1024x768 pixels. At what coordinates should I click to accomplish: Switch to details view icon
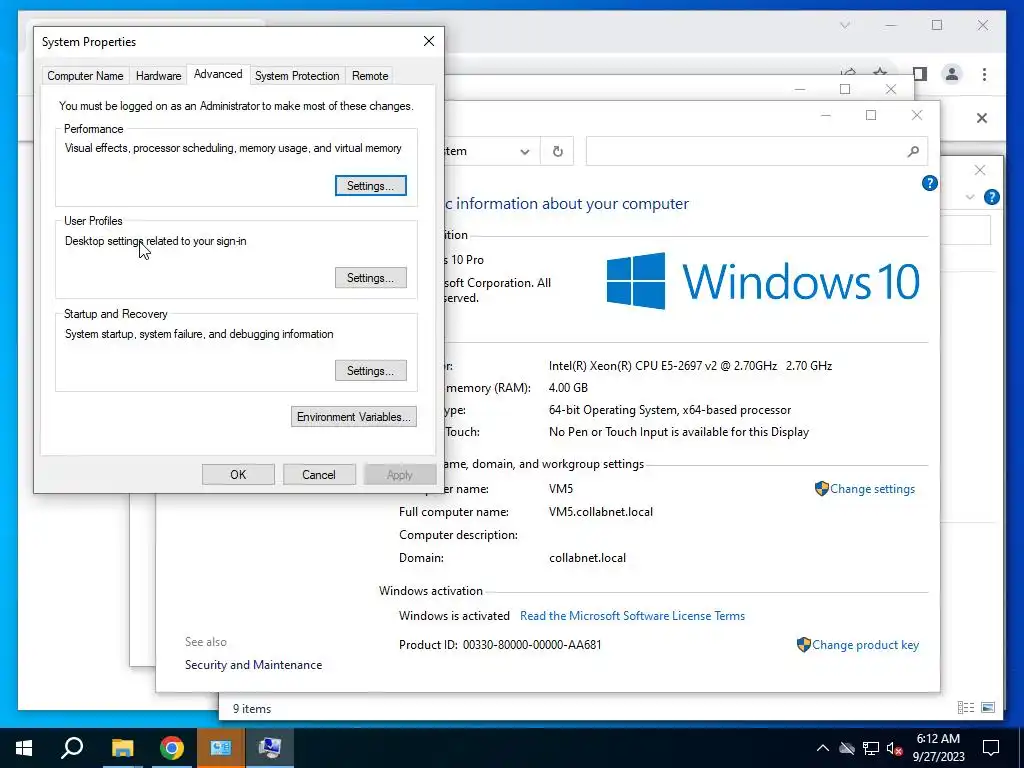tap(965, 707)
